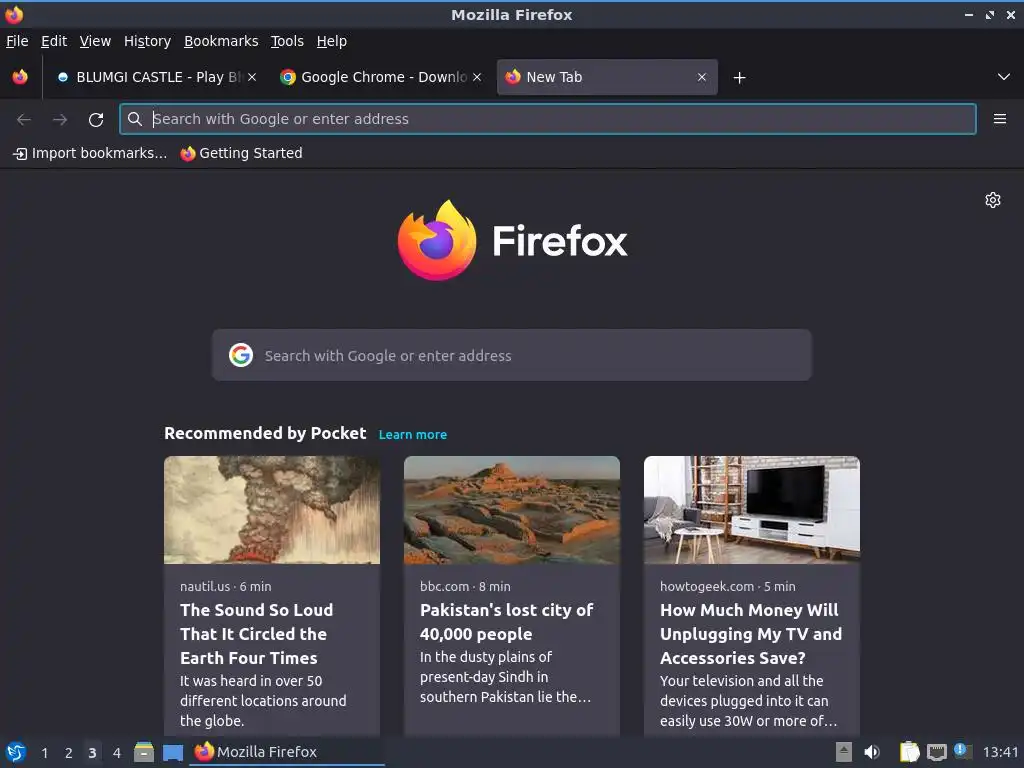The width and height of the screenshot is (1024, 768).
Task: Open the file manager taskbar icon
Action: 144,752
